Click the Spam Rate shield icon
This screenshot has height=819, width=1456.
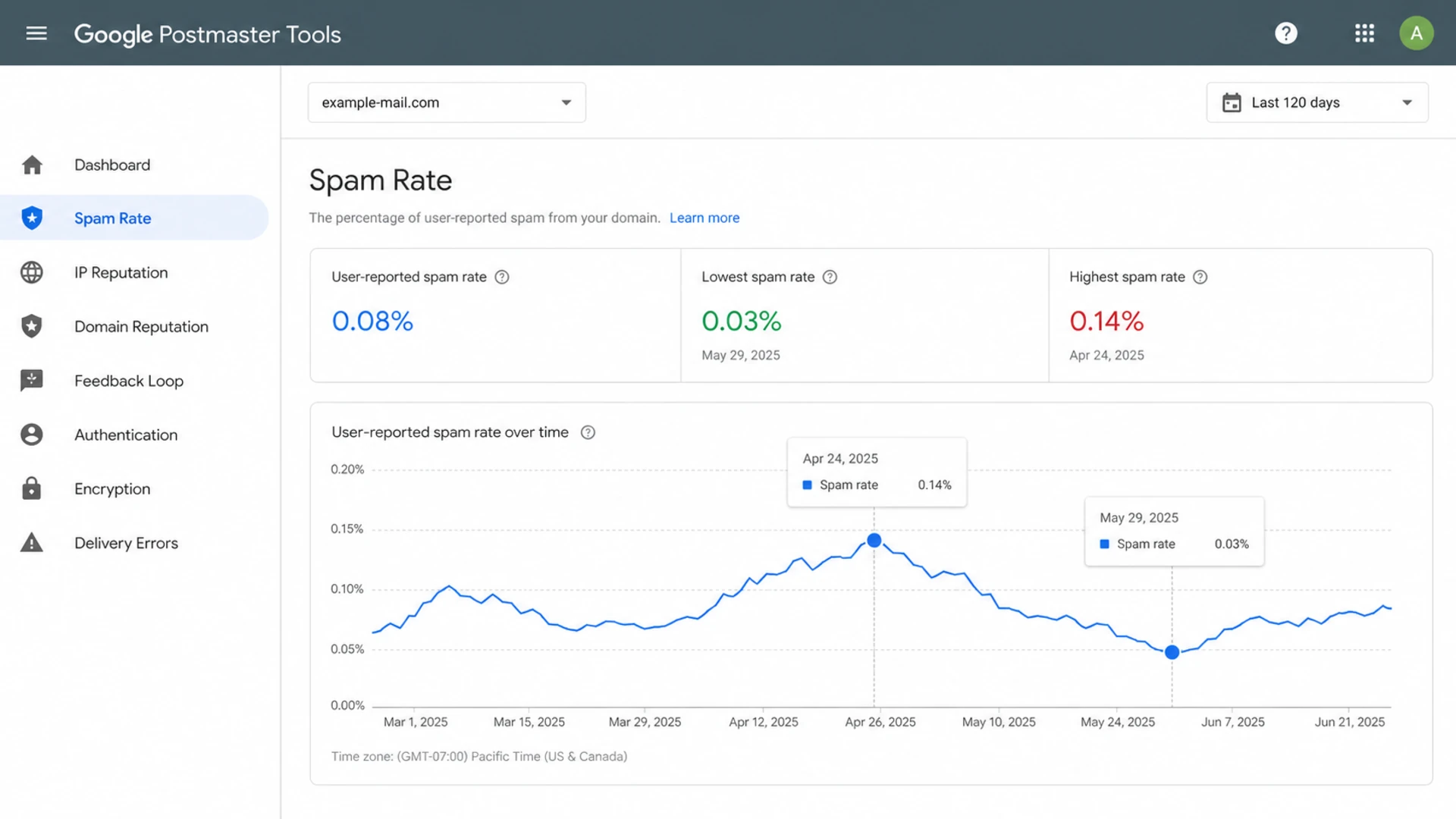32,218
